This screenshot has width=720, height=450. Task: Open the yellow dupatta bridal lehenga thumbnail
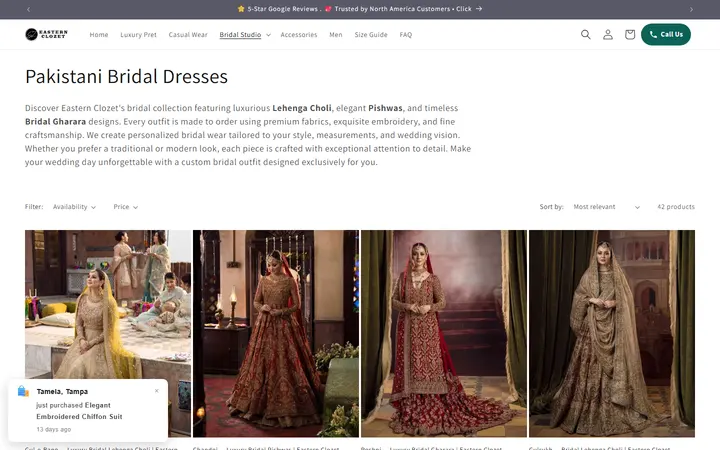[108, 333]
